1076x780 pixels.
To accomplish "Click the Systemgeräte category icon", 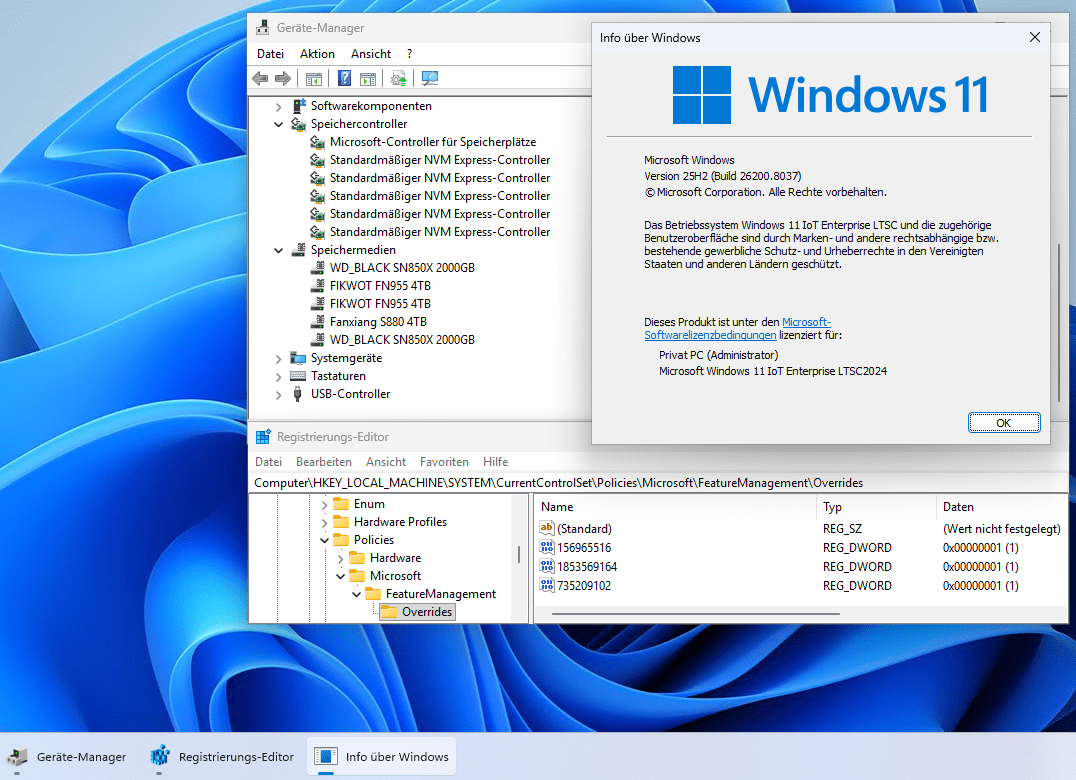I will [x=298, y=358].
